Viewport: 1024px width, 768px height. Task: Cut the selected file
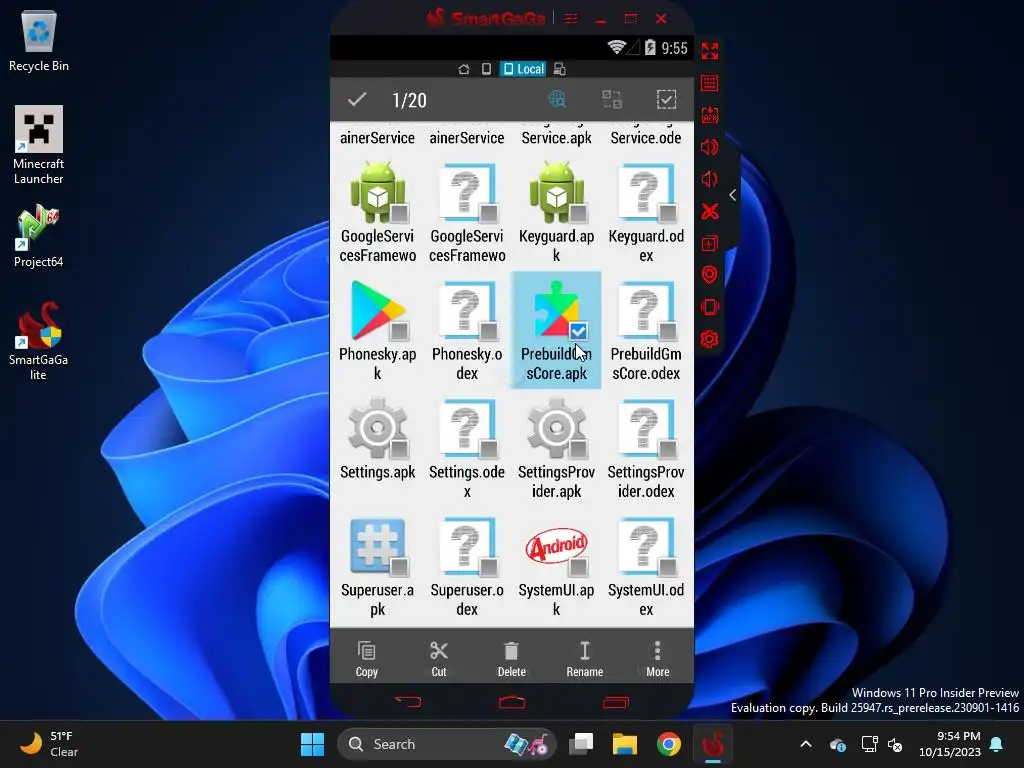point(439,658)
